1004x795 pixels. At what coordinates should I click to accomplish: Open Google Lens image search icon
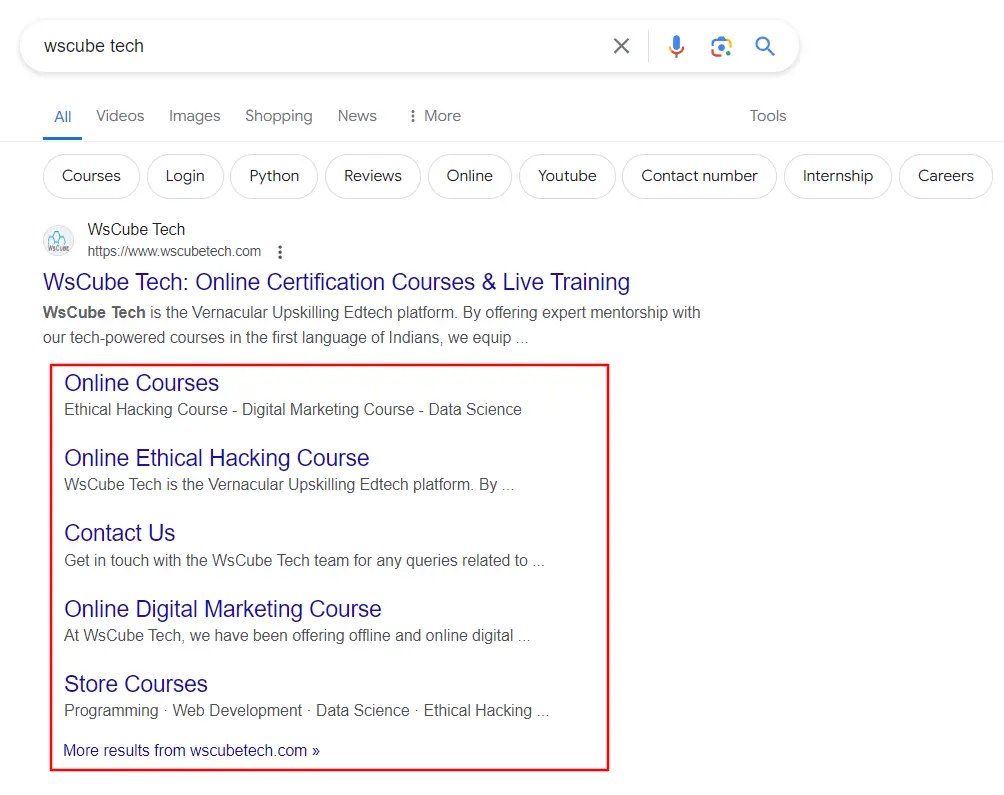[x=721, y=46]
